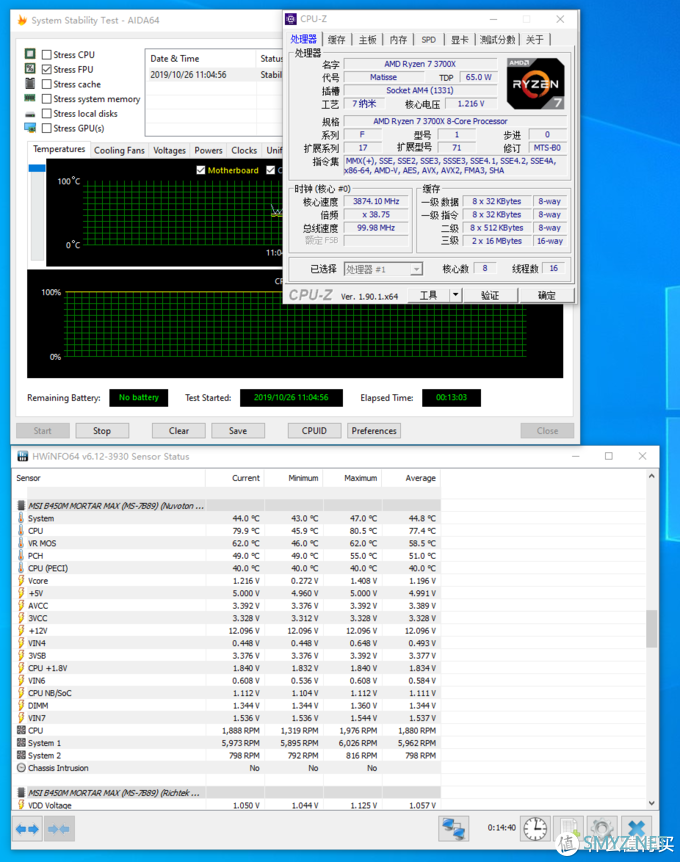
Task: Enable the Stress cache checkbox
Action: click(x=47, y=84)
